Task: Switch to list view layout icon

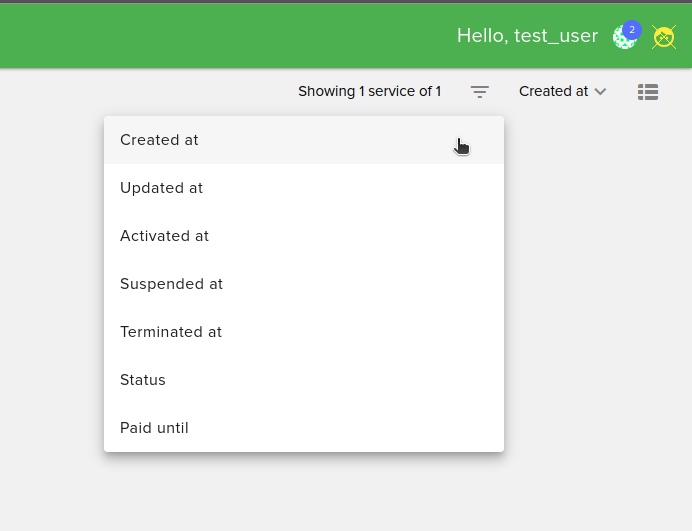Action: pos(648,92)
